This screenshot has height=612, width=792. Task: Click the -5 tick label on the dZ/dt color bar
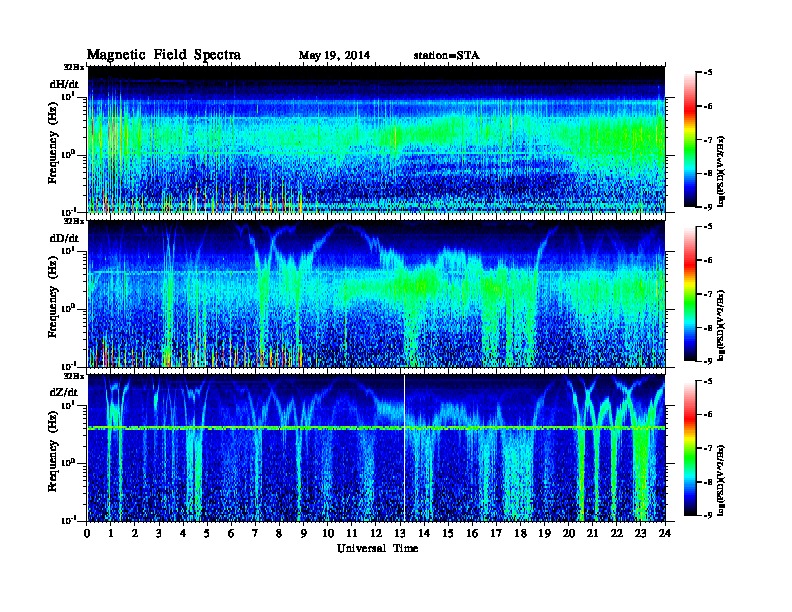[x=707, y=381]
